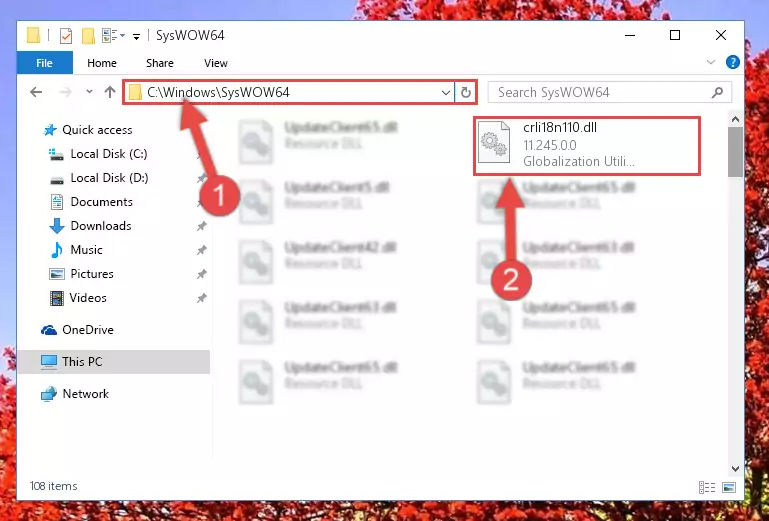
Task: Expand the address bar history dropdown
Action: coord(445,92)
